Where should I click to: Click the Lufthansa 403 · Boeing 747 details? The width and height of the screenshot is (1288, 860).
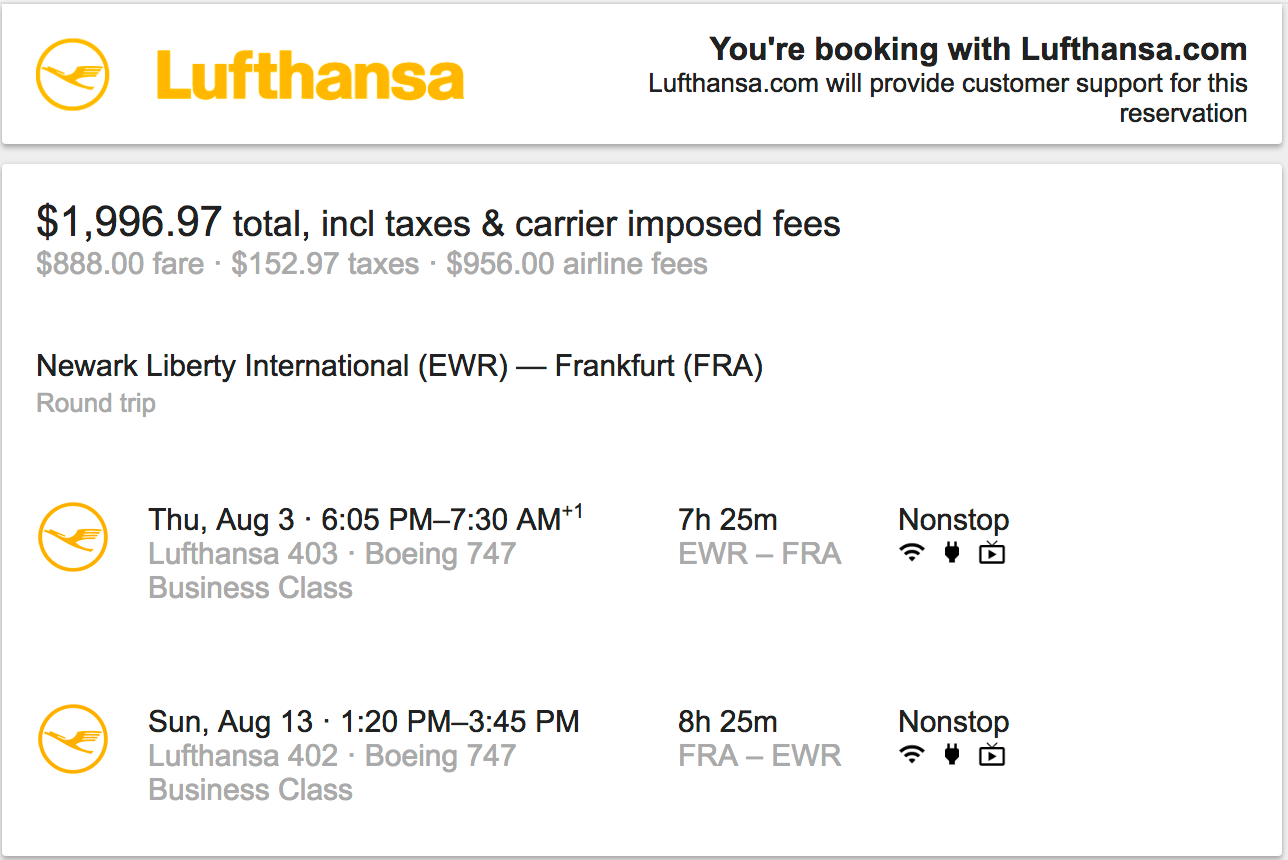[332, 554]
